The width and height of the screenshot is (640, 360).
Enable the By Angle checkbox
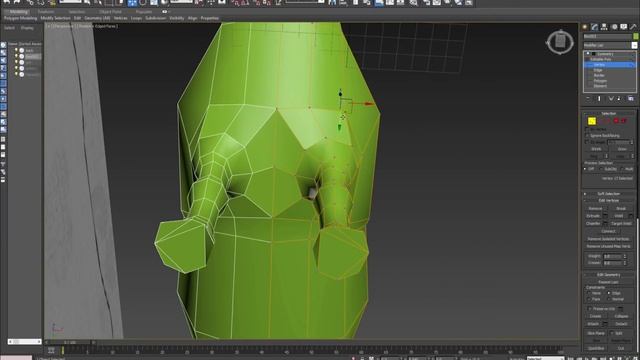click(x=587, y=142)
